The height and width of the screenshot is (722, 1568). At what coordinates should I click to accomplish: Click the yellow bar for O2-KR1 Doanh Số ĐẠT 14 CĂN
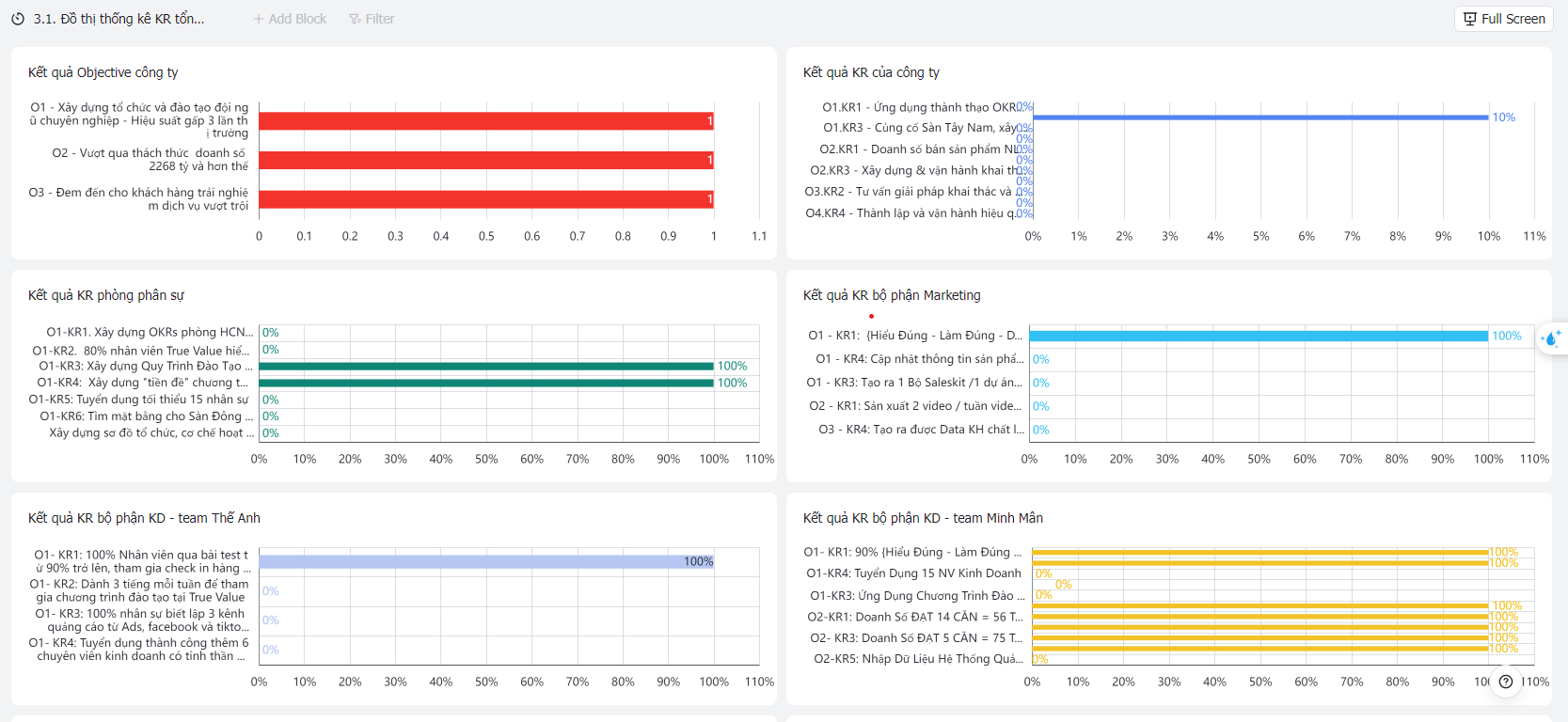tap(1260, 617)
